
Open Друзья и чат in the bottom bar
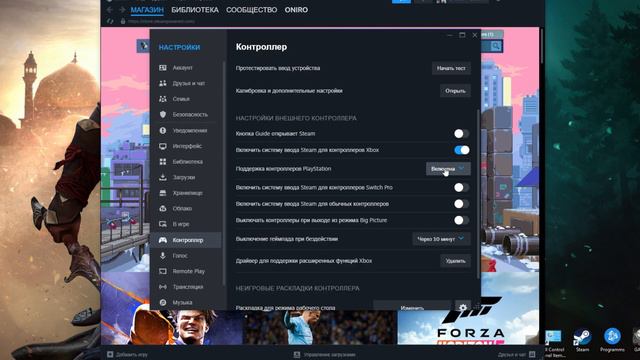click(517, 354)
